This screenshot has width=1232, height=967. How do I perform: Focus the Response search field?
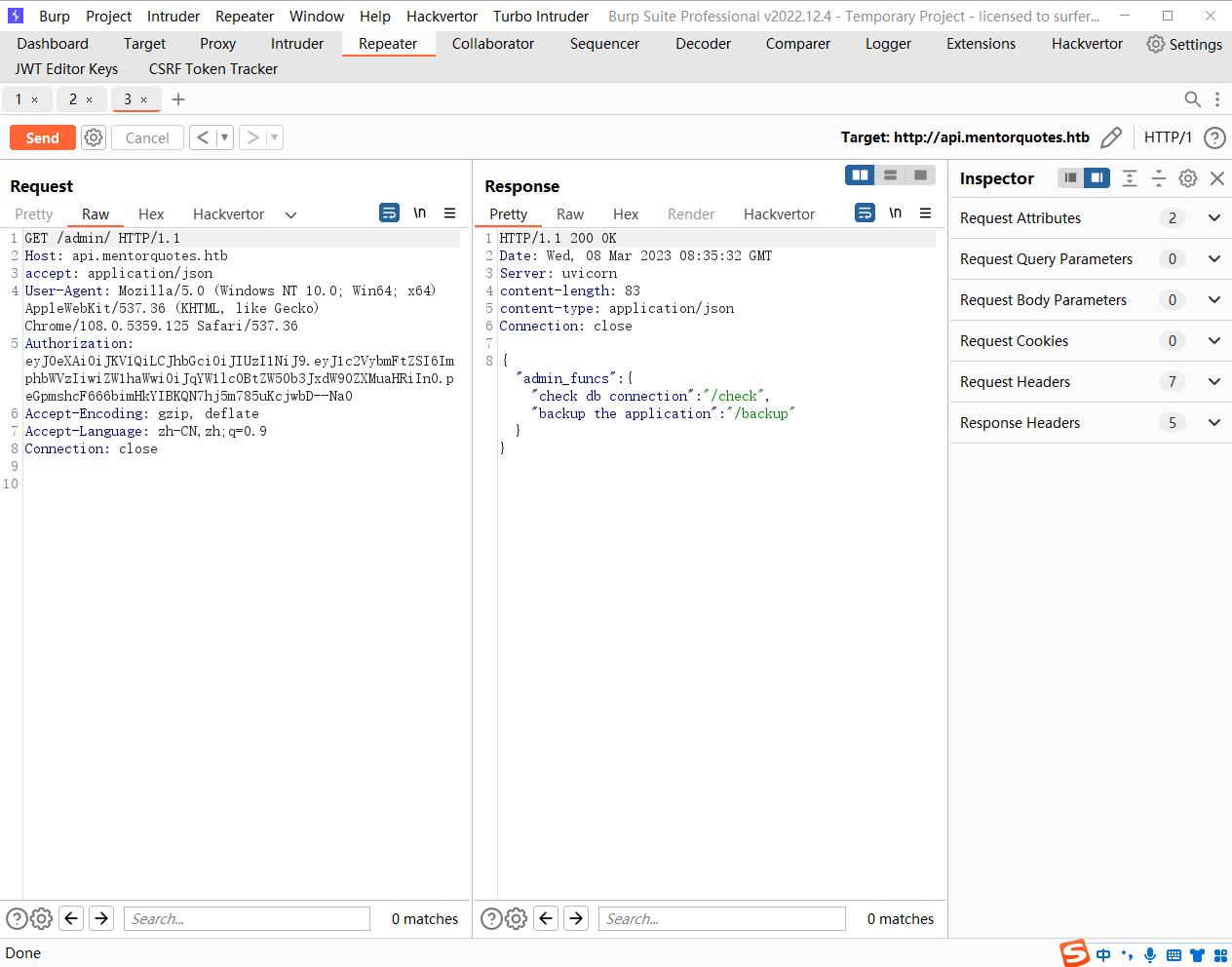point(722,918)
